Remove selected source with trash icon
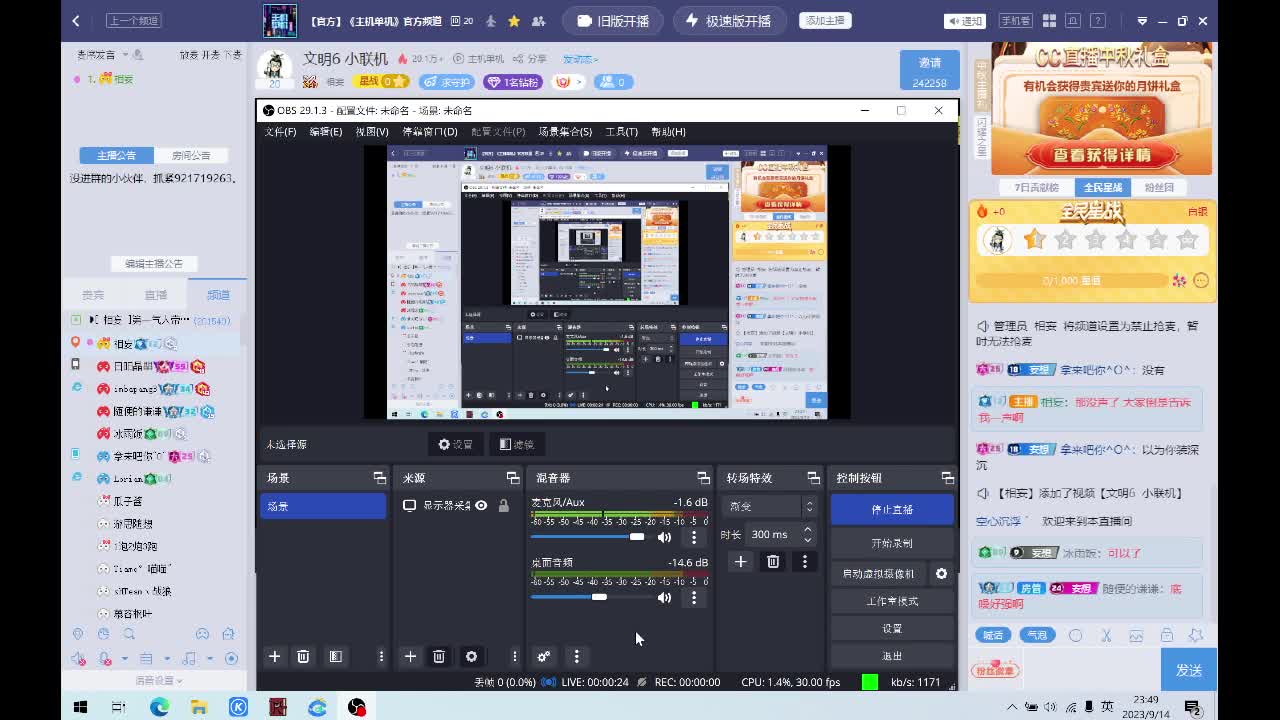The width and height of the screenshot is (1280, 720). tap(439, 656)
